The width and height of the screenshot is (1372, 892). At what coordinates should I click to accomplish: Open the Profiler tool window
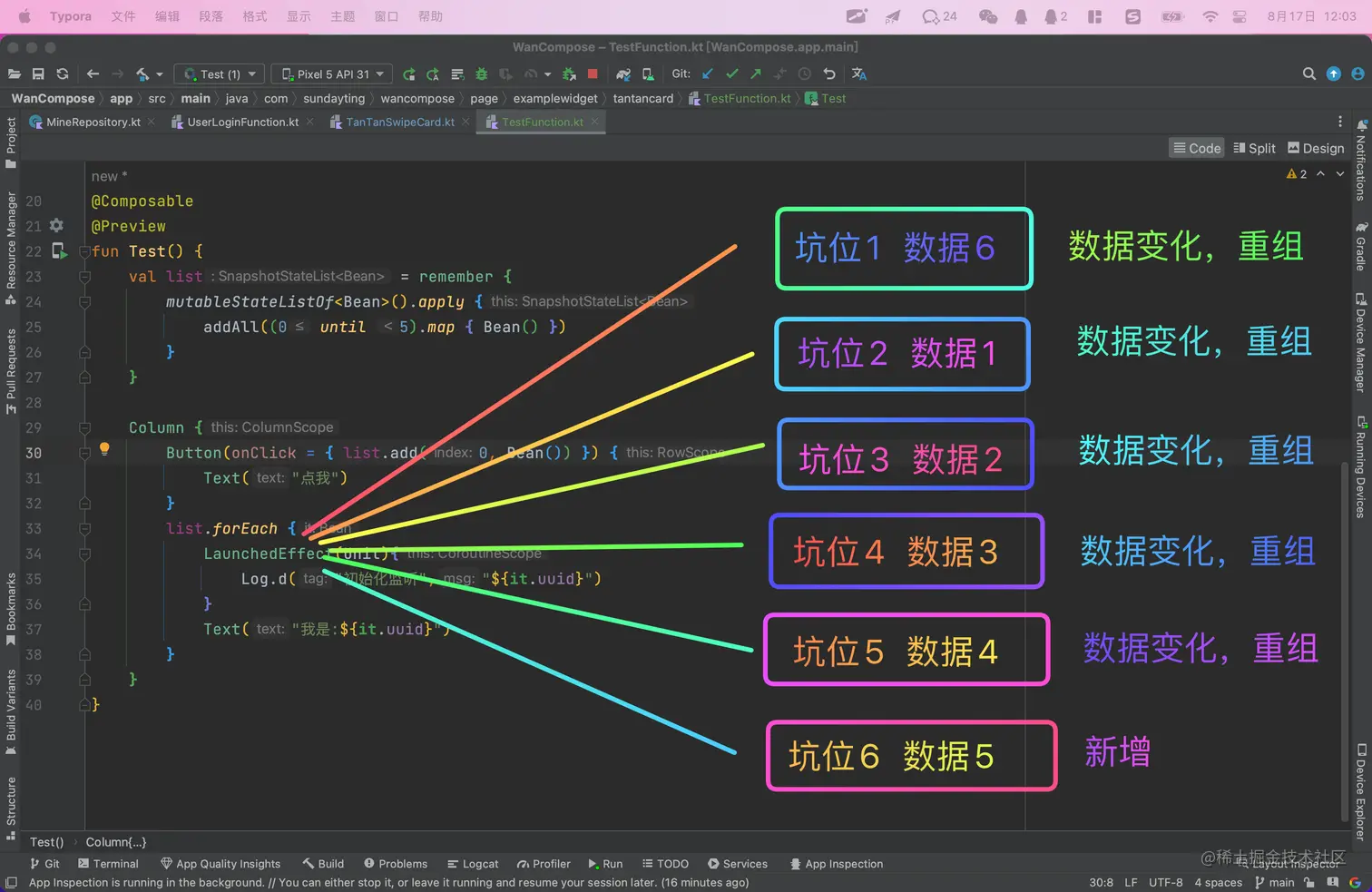point(544,864)
